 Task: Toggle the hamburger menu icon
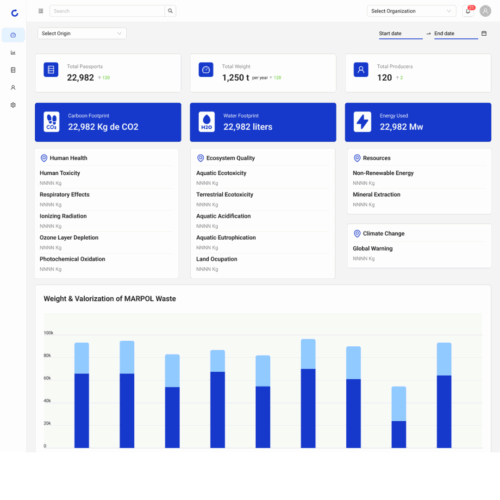point(41,11)
